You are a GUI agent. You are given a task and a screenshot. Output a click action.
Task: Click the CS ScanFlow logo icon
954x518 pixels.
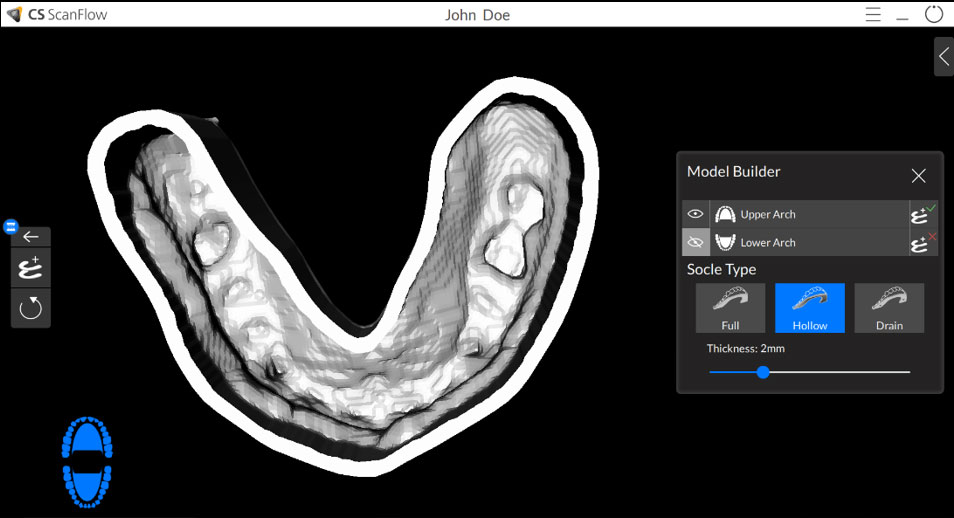point(14,14)
